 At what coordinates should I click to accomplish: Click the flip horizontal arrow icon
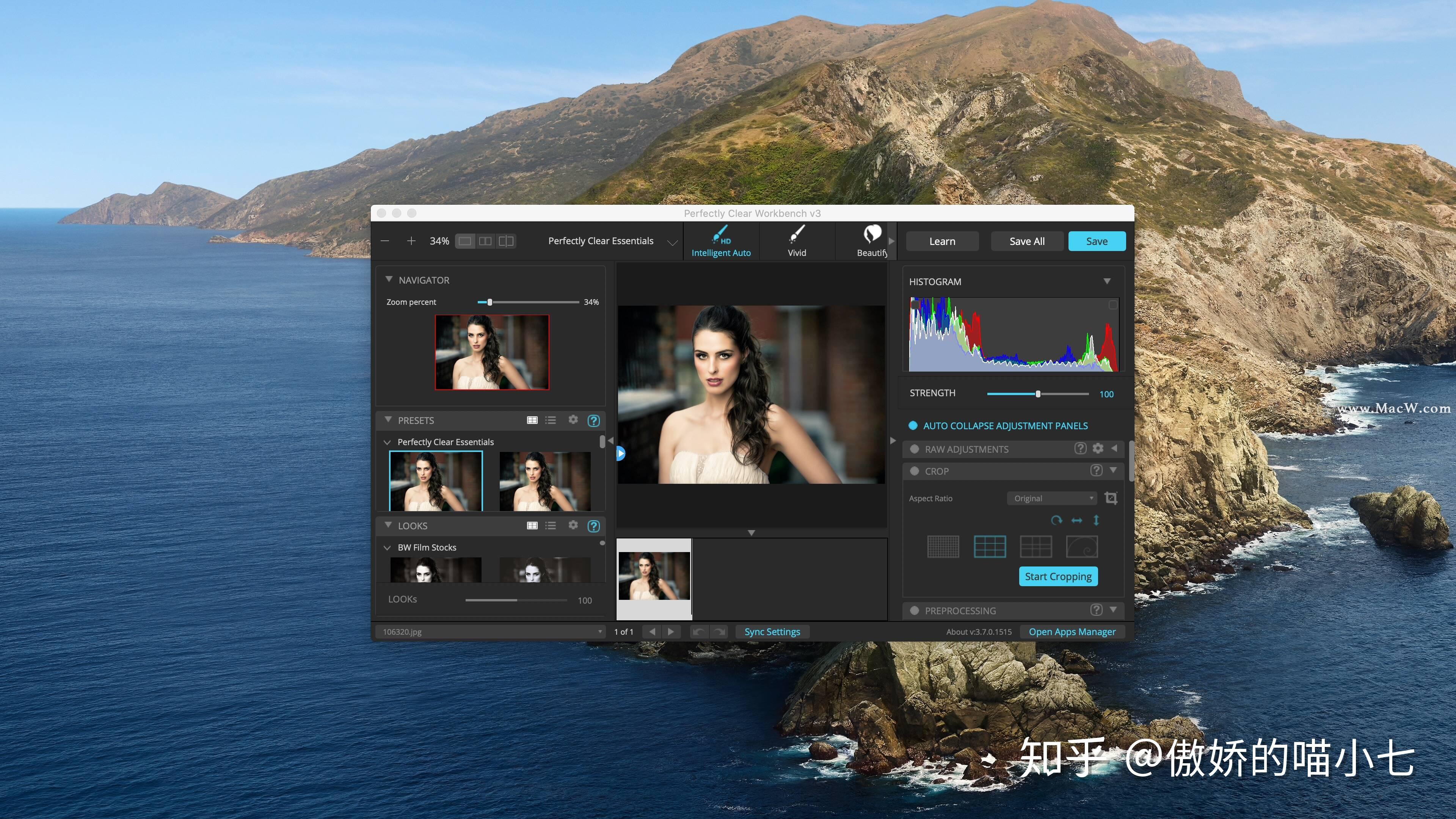1077,521
